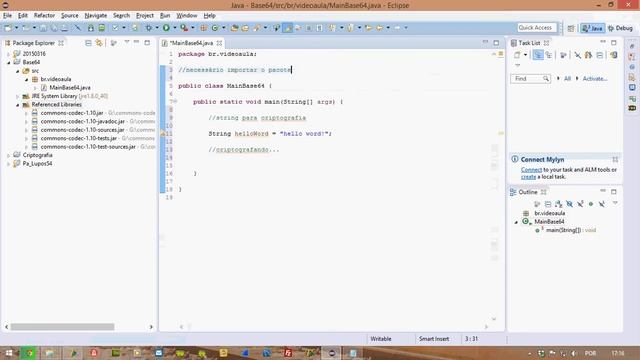Open the Project menu
The image size is (640, 360).
(144, 16)
